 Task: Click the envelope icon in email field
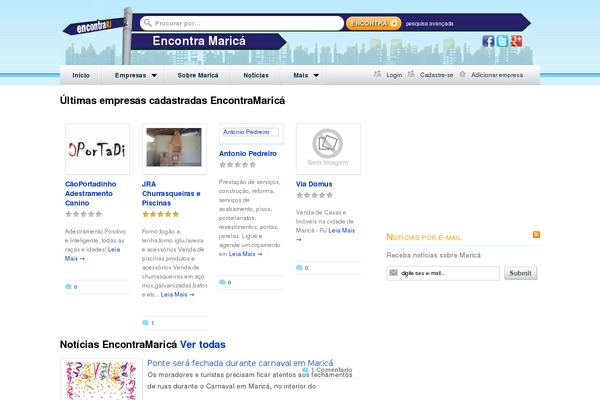pyautogui.click(x=393, y=273)
